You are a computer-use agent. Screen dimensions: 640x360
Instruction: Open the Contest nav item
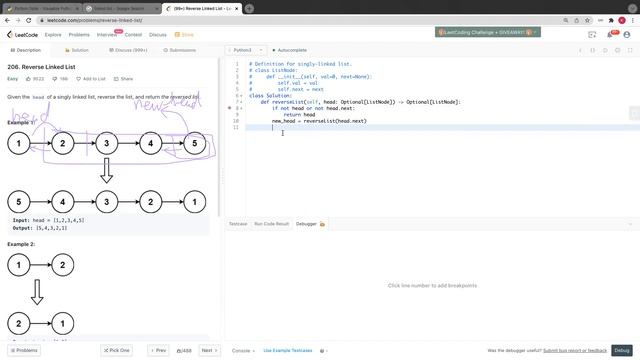pyautogui.click(x=133, y=35)
